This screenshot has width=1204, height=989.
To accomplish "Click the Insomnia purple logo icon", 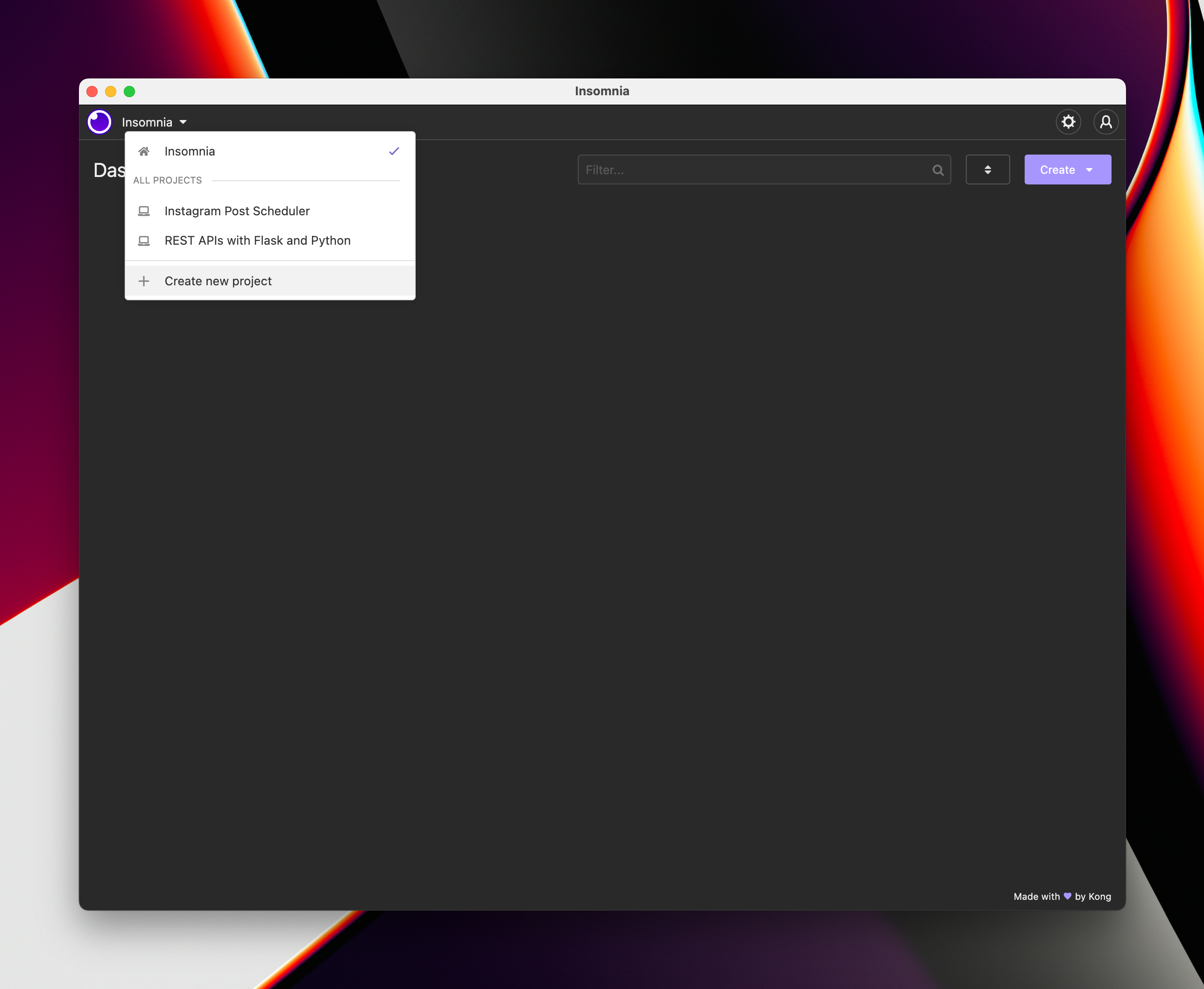I will coord(99,122).
